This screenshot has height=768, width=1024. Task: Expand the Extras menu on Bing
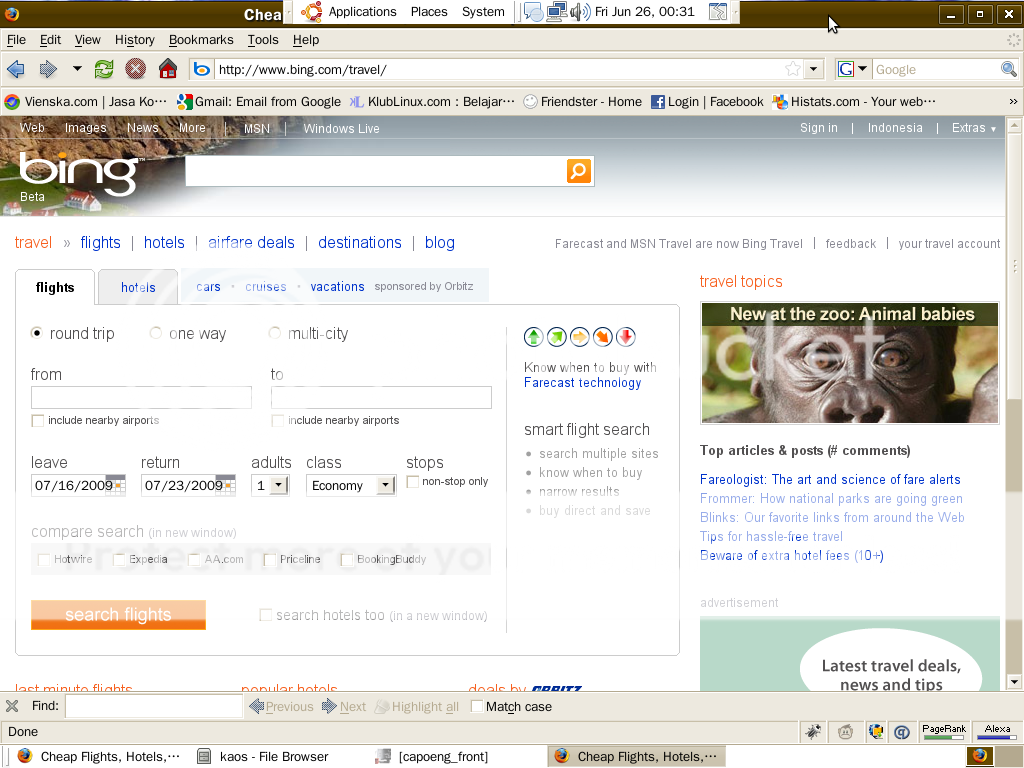pos(974,128)
